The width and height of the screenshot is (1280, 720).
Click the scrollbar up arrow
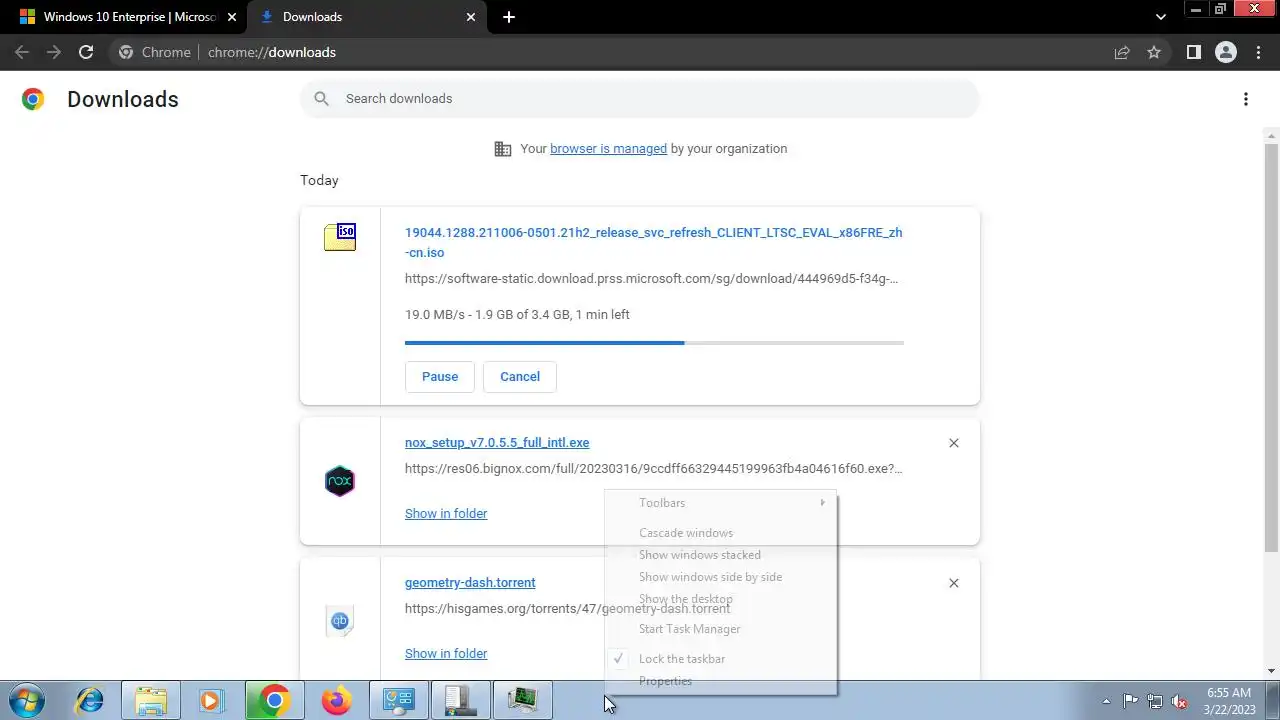(1272, 134)
